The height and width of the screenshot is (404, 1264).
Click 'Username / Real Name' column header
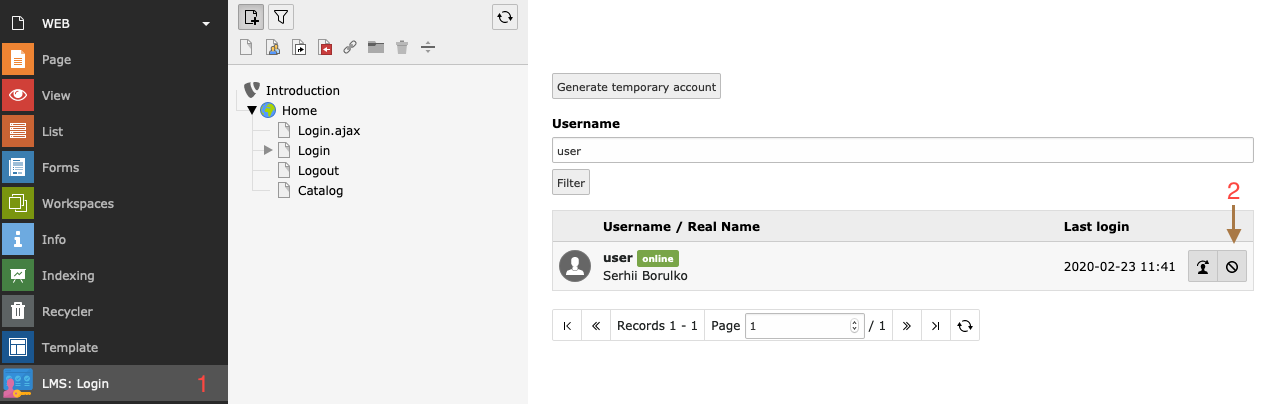click(681, 227)
